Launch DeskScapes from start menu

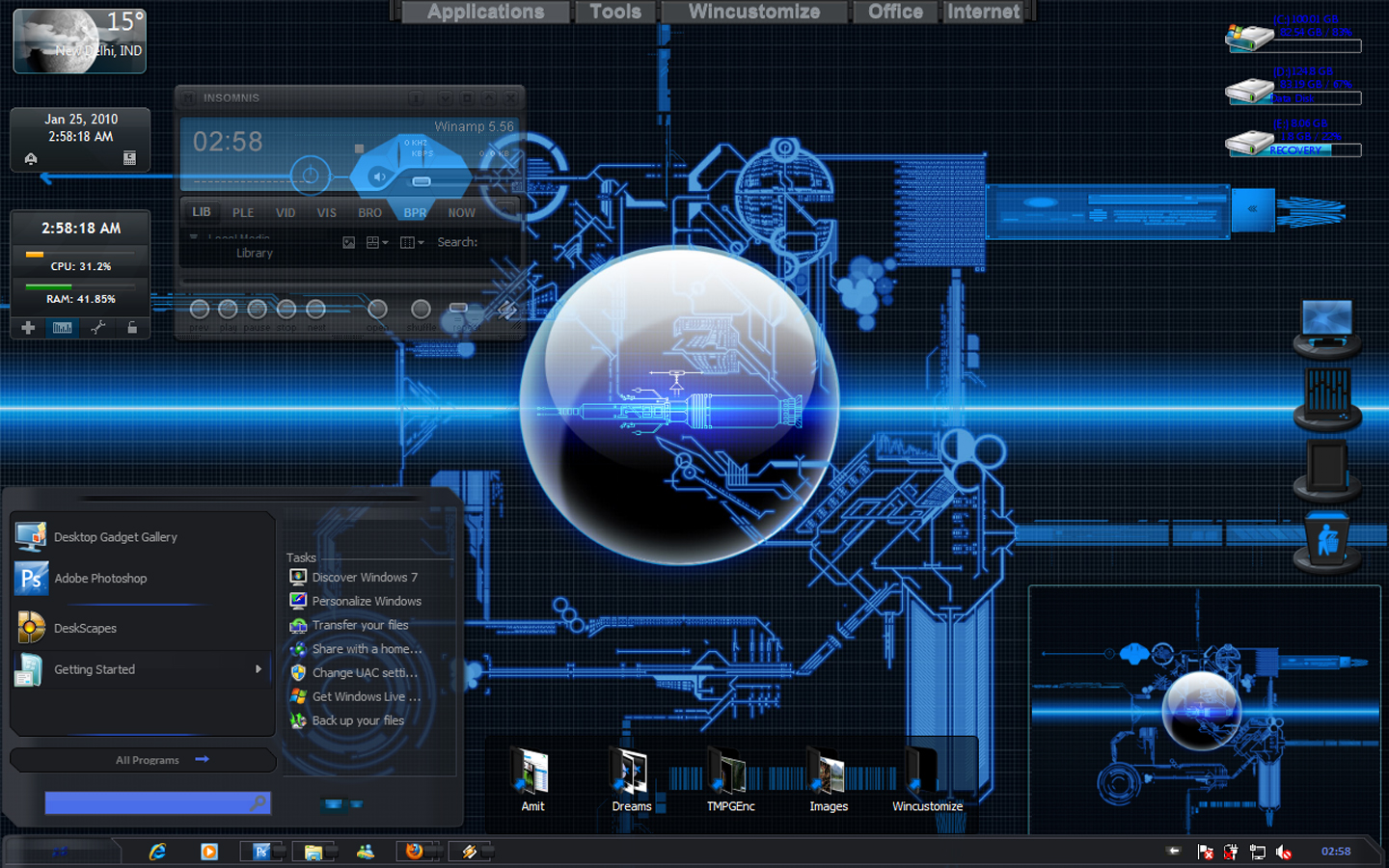142,628
